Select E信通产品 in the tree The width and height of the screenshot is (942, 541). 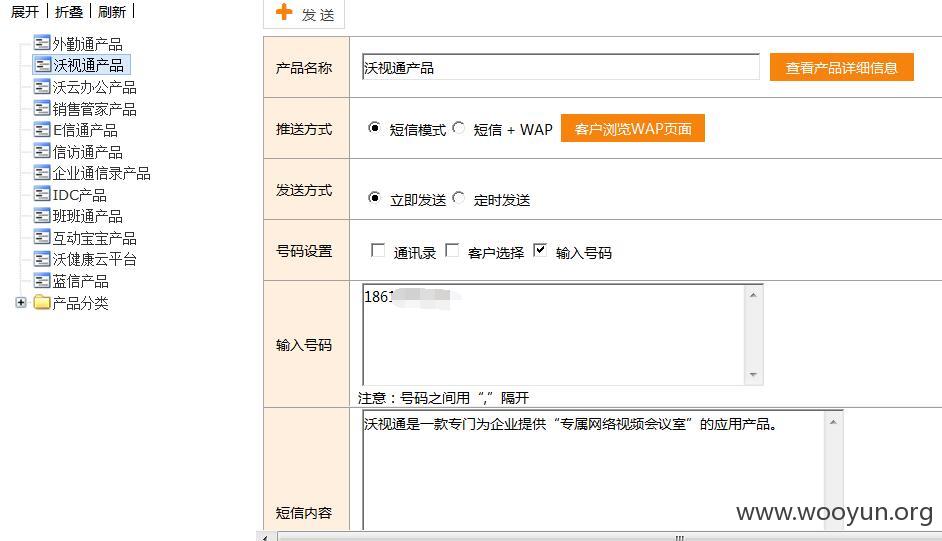(x=85, y=130)
